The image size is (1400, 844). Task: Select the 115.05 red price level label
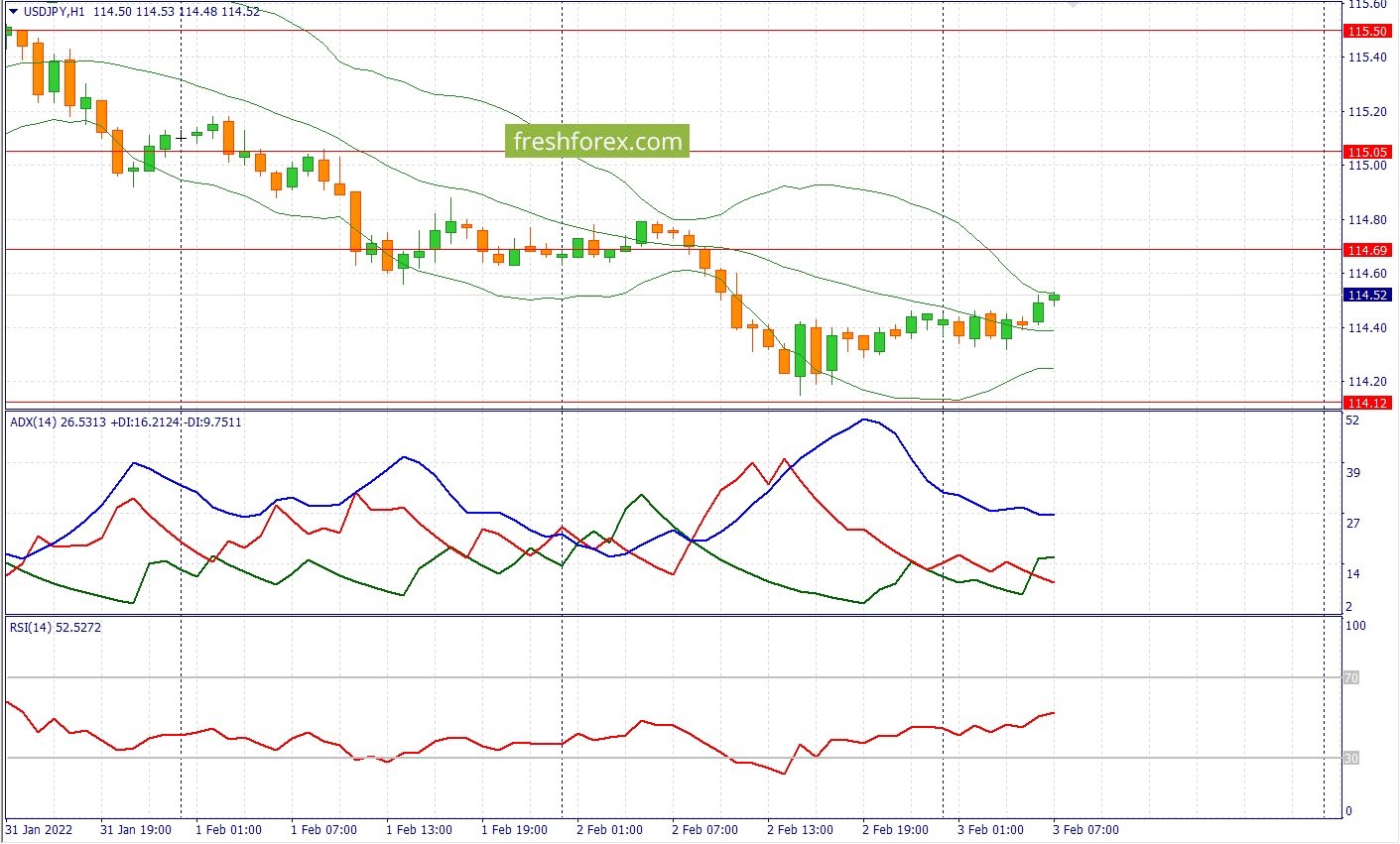[1366, 152]
